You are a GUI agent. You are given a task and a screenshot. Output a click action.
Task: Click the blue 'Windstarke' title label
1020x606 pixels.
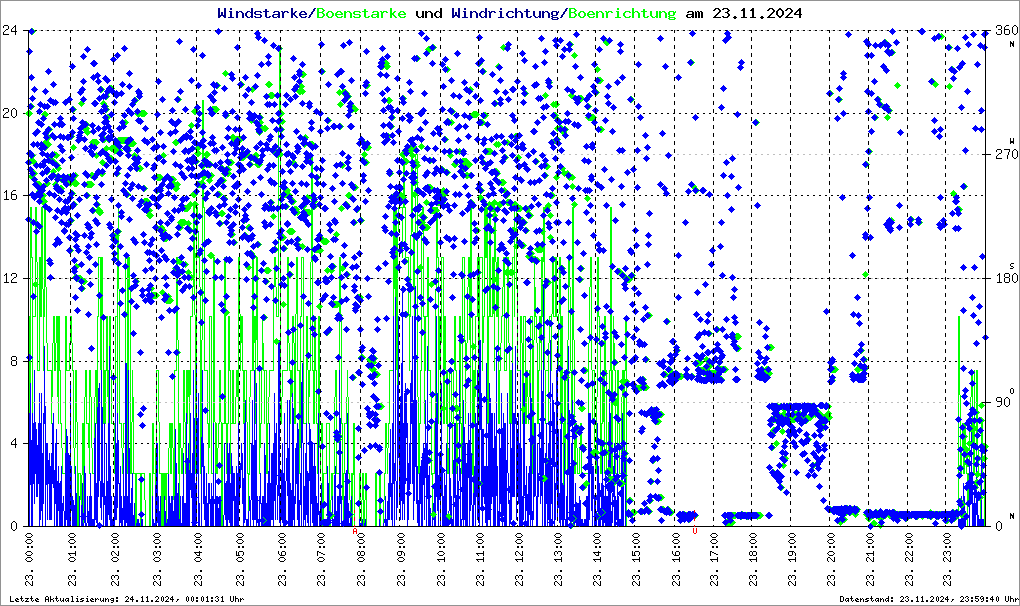264,13
